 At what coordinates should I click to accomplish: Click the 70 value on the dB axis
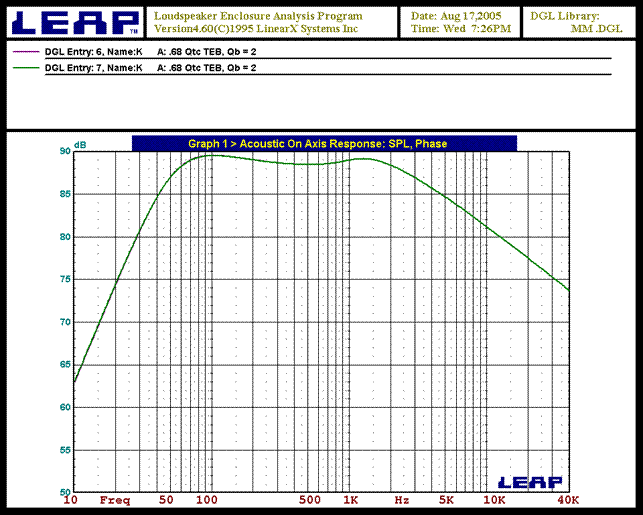(x=65, y=322)
